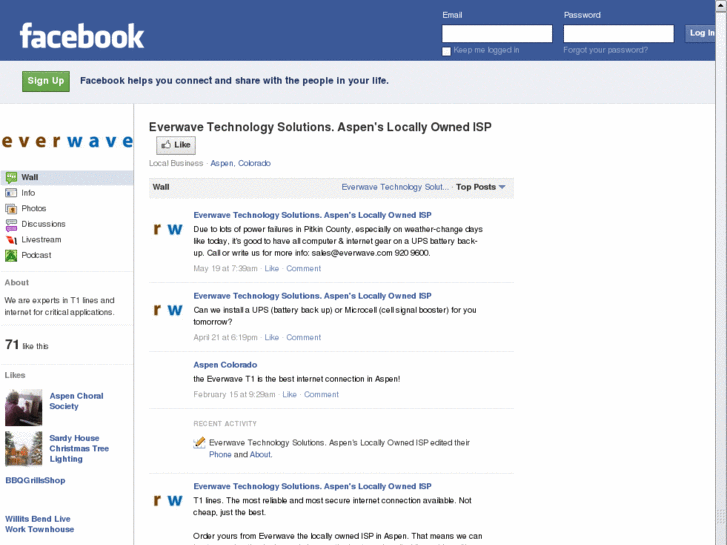Click Comment under the May 19 post
727x545 pixels.
click(304, 269)
